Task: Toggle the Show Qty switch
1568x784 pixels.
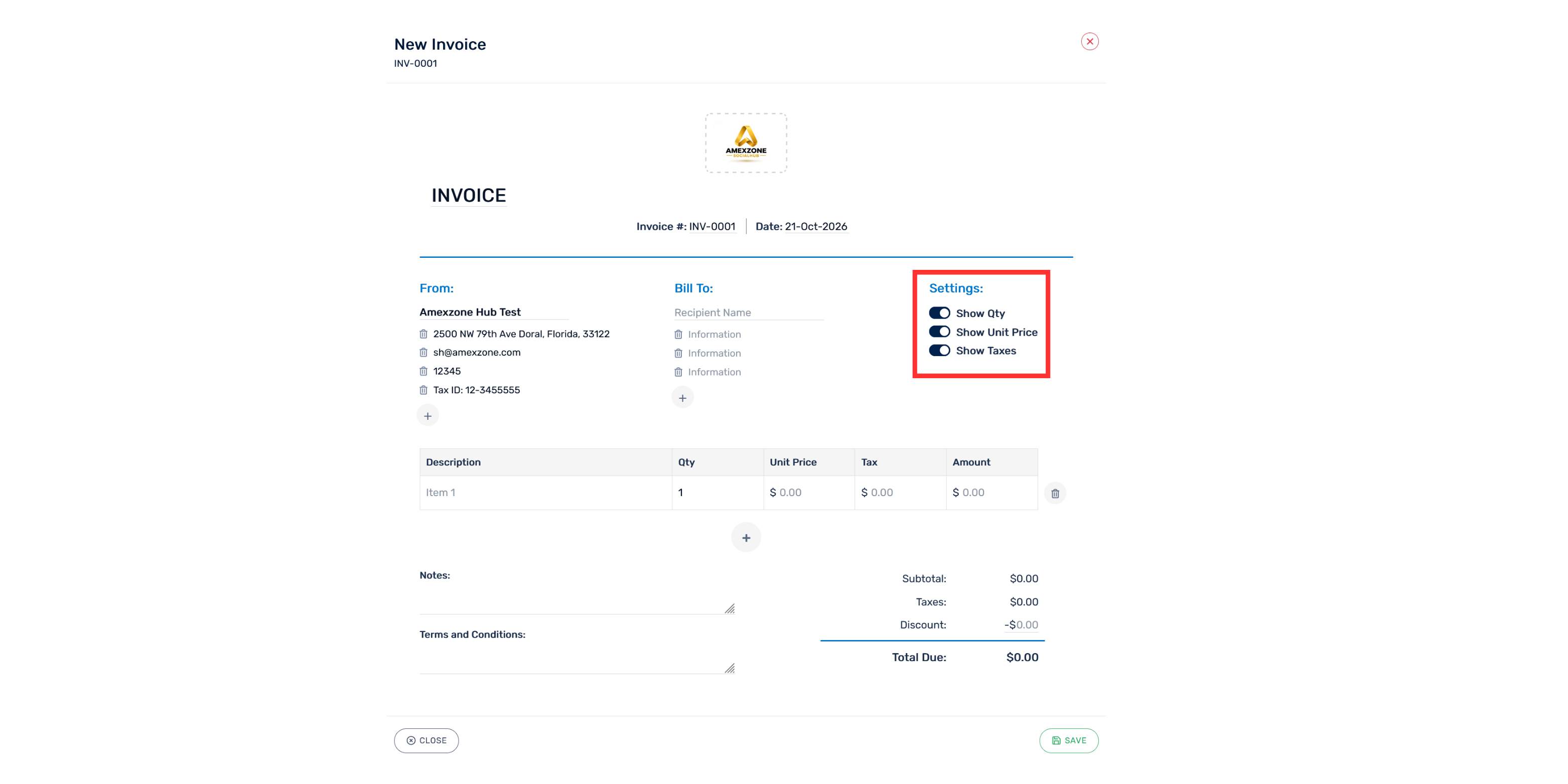Action: 939,313
